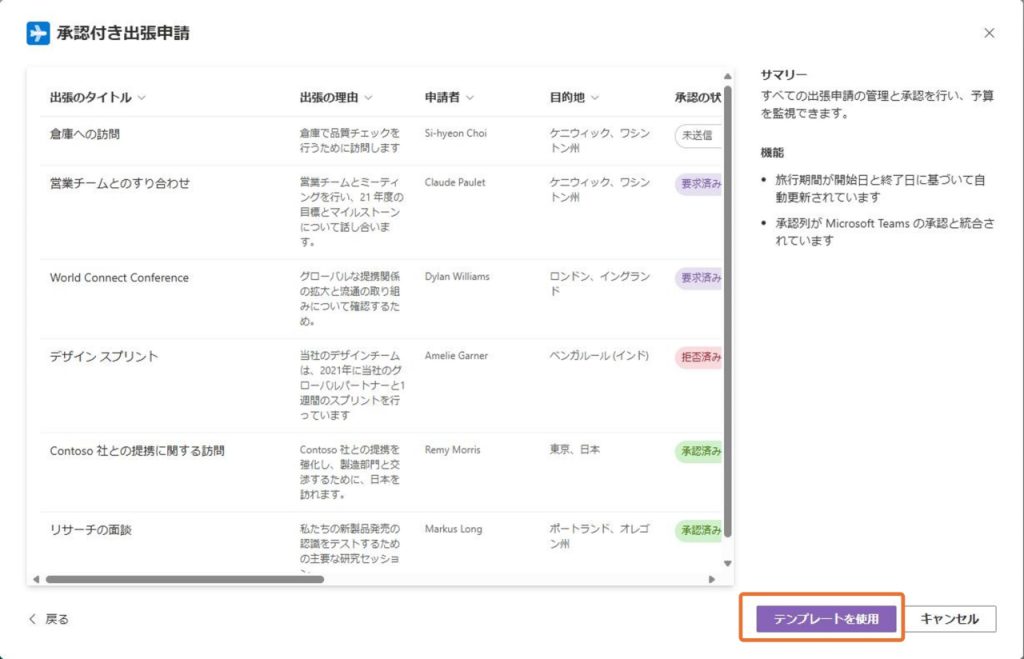Click applicant Claude Paulet

[x=455, y=182]
